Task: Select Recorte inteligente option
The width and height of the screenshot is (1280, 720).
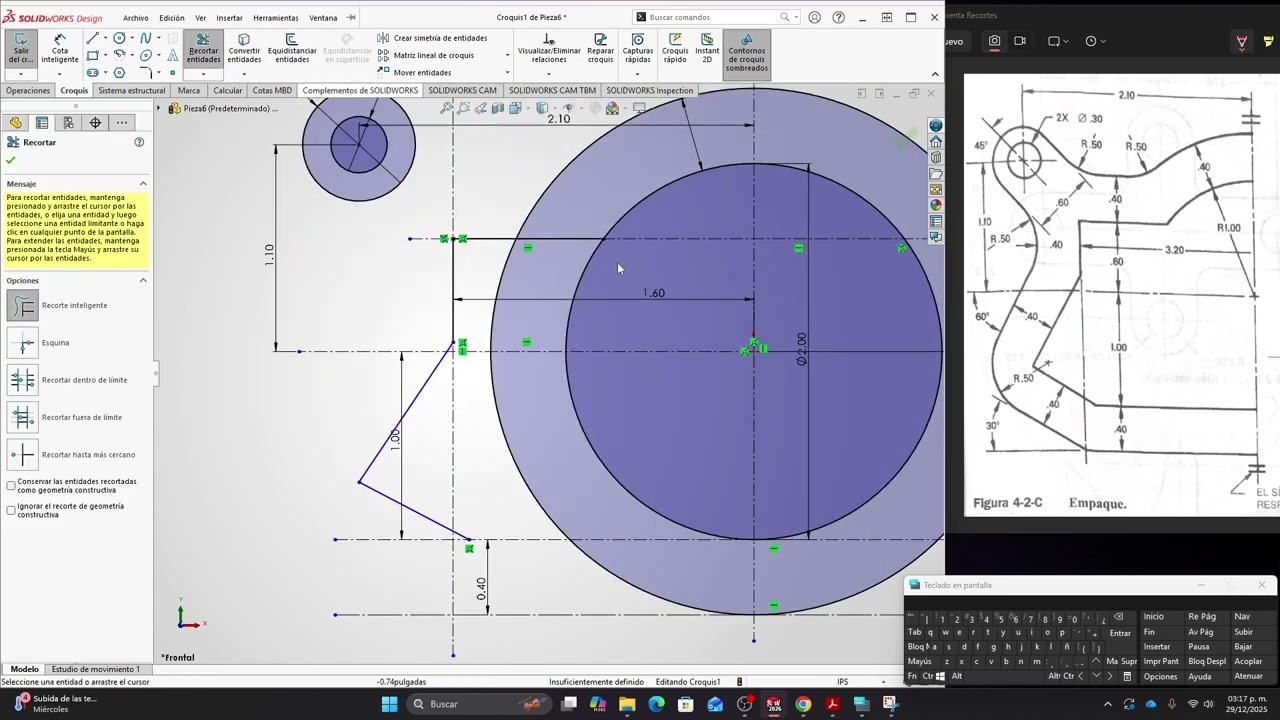Action: click(x=23, y=305)
